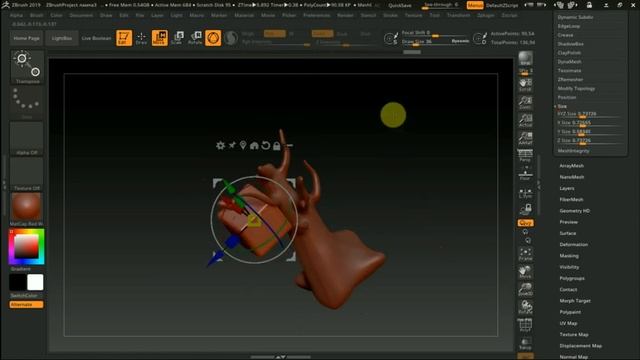The width and height of the screenshot is (640, 360).
Task: Click the Move view icon on right shelf
Action: (525, 272)
